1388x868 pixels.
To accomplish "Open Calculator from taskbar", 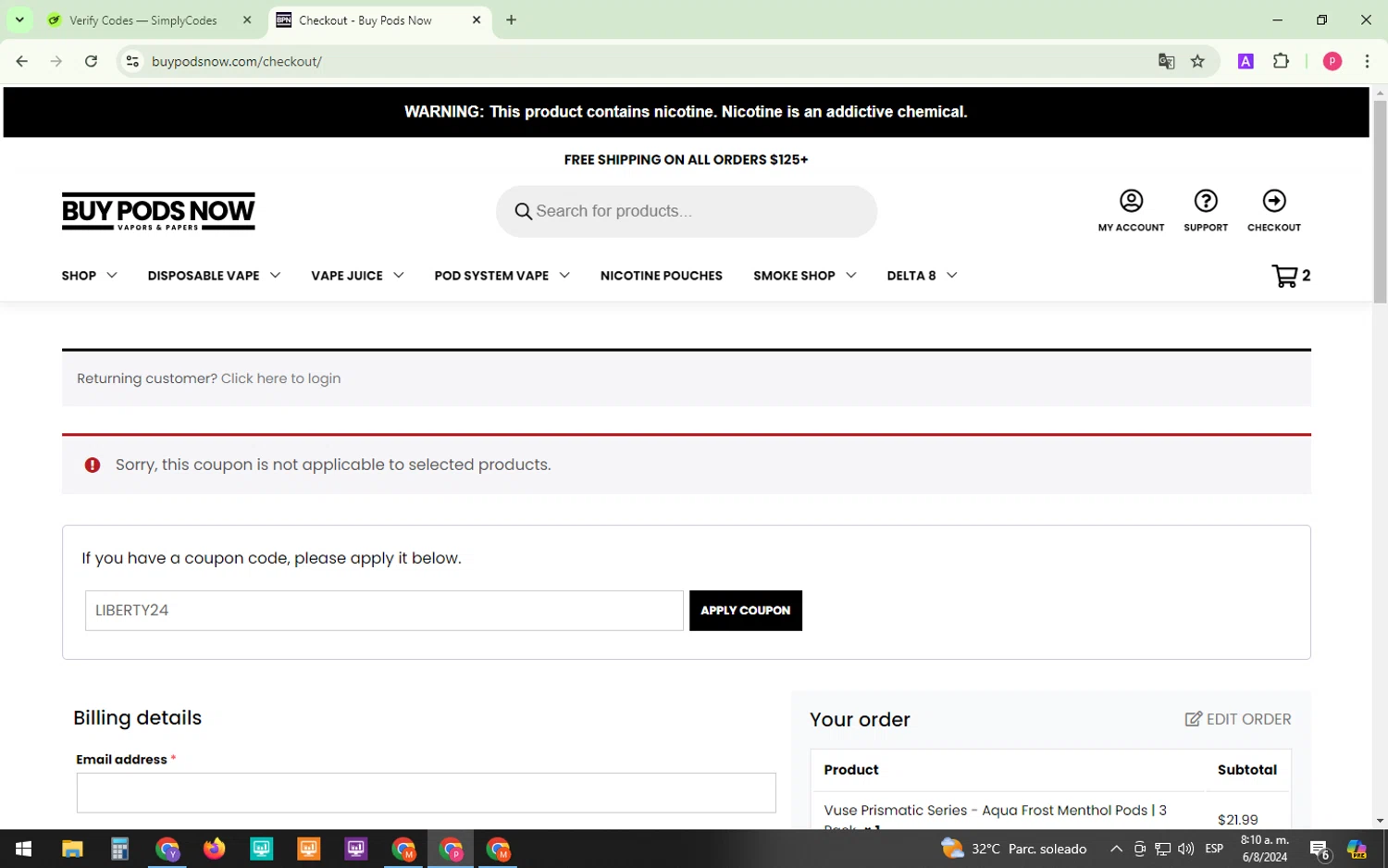I will tap(119, 849).
